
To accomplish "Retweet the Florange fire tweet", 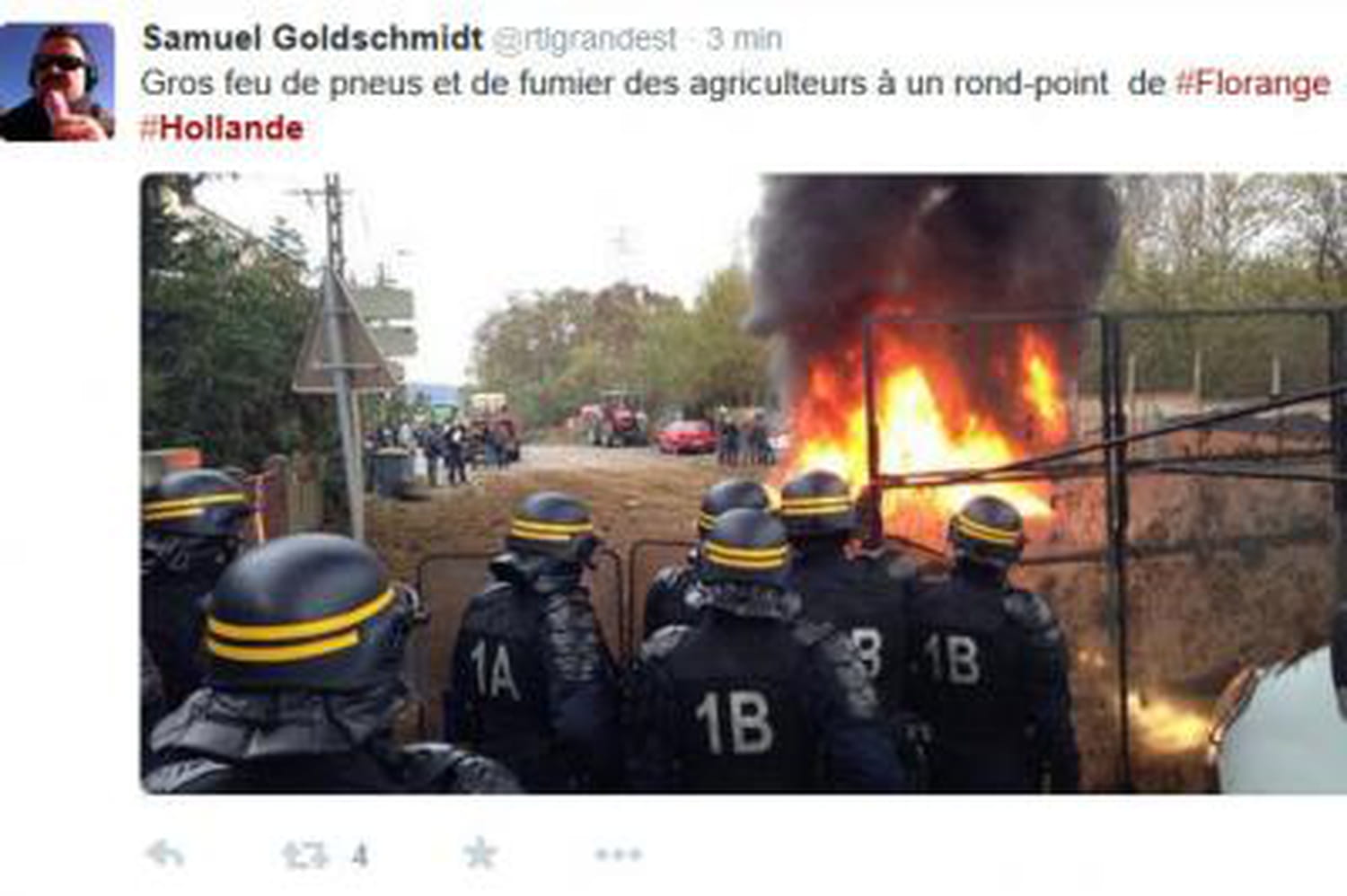I will pos(304,855).
